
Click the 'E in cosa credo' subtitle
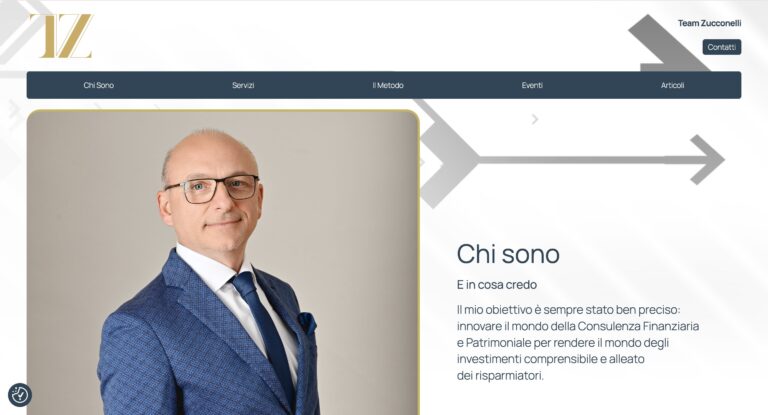point(497,285)
